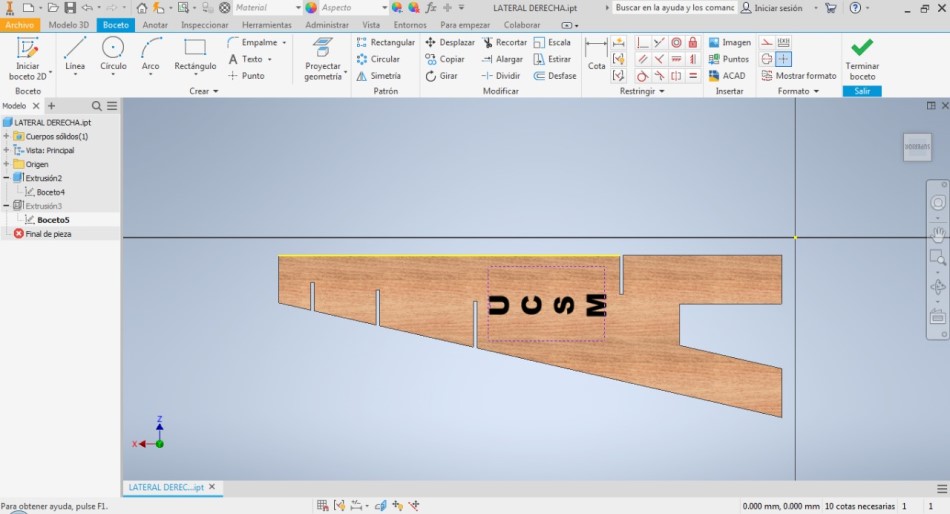Use the Simetría mirror tool
Viewport: 950px width, 514px height.
point(379,76)
